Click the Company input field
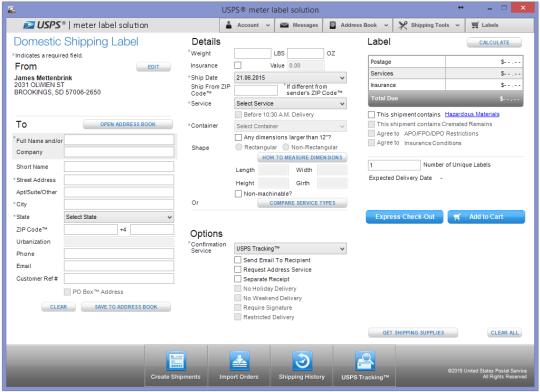 tap(119, 152)
